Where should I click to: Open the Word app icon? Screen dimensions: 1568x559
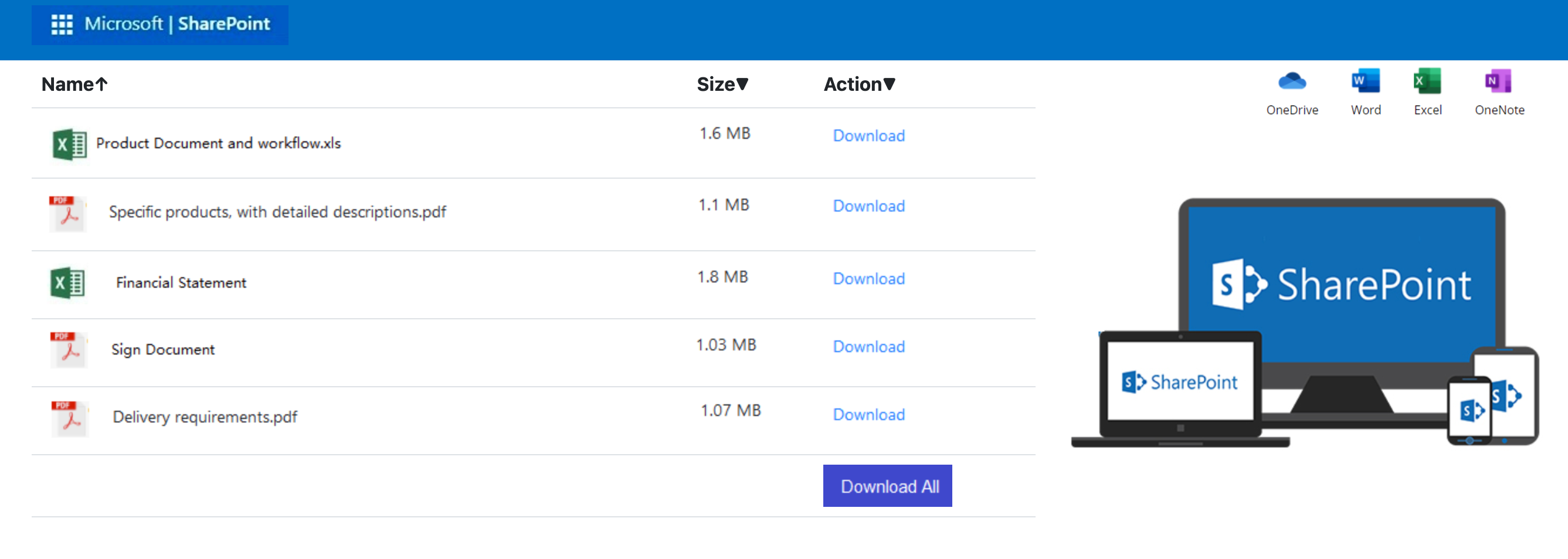pyautogui.click(x=1365, y=81)
